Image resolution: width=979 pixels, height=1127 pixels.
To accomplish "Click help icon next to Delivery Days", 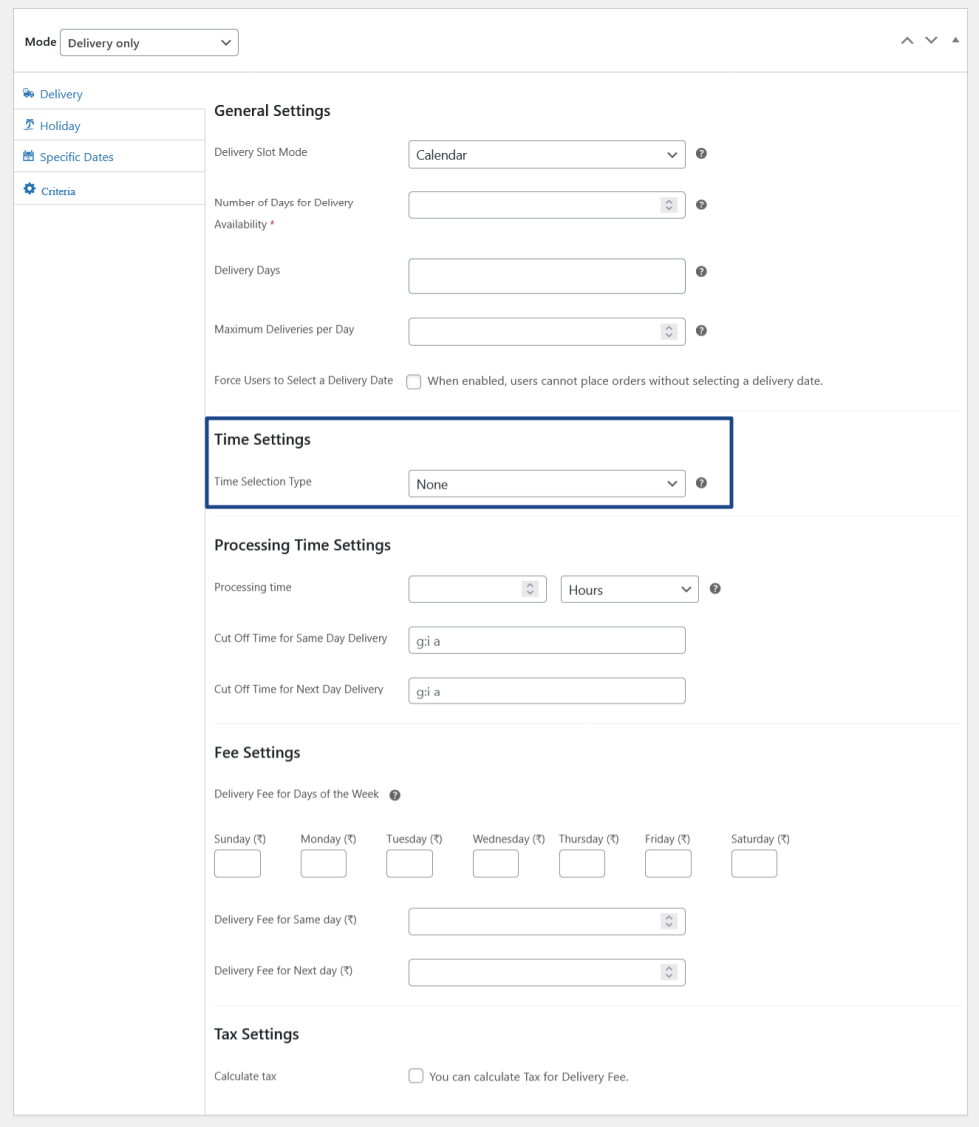I will 701,271.
